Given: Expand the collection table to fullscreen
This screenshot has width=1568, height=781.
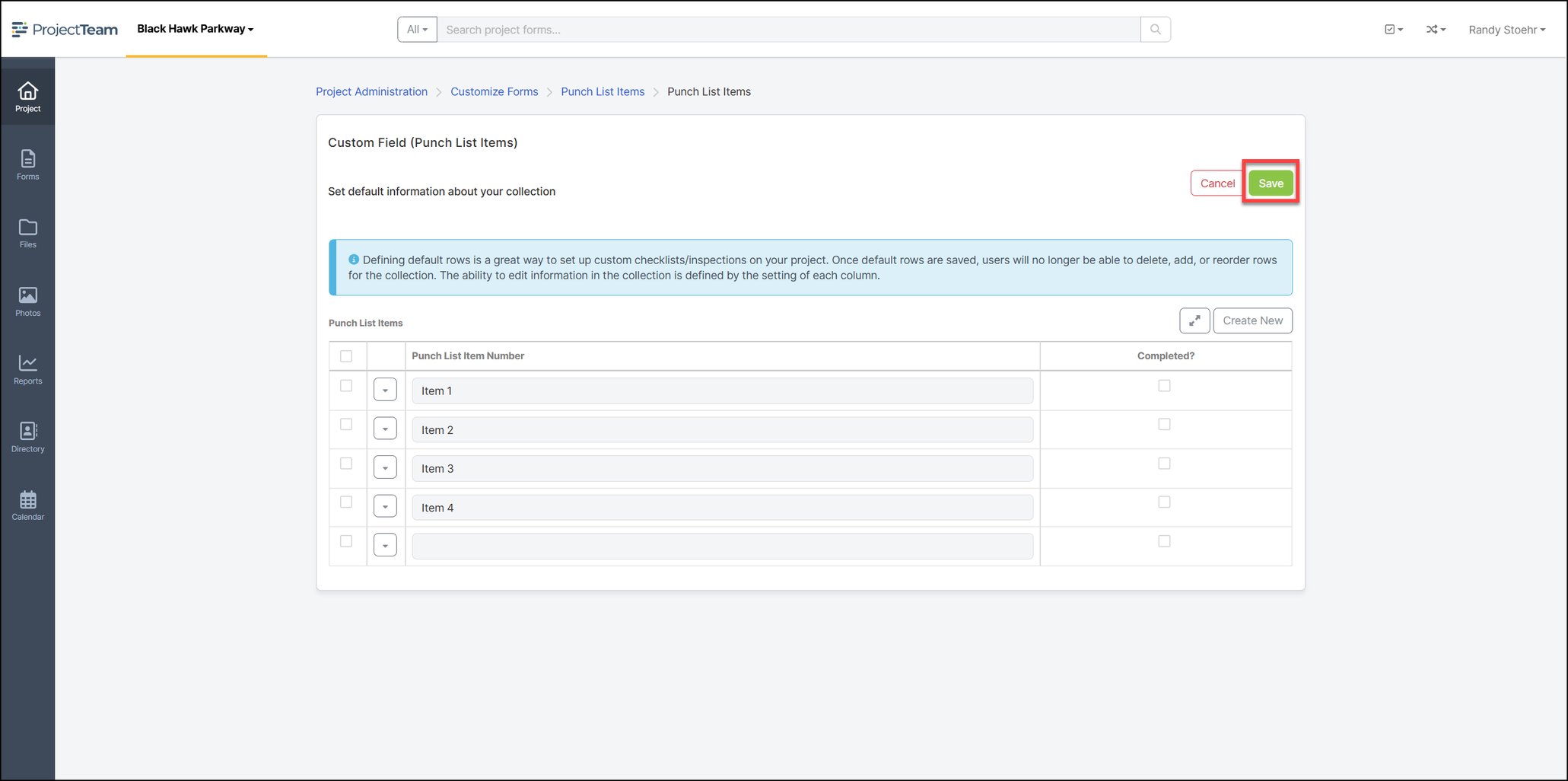Looking at the screenshot, I should click(1194, 320).
